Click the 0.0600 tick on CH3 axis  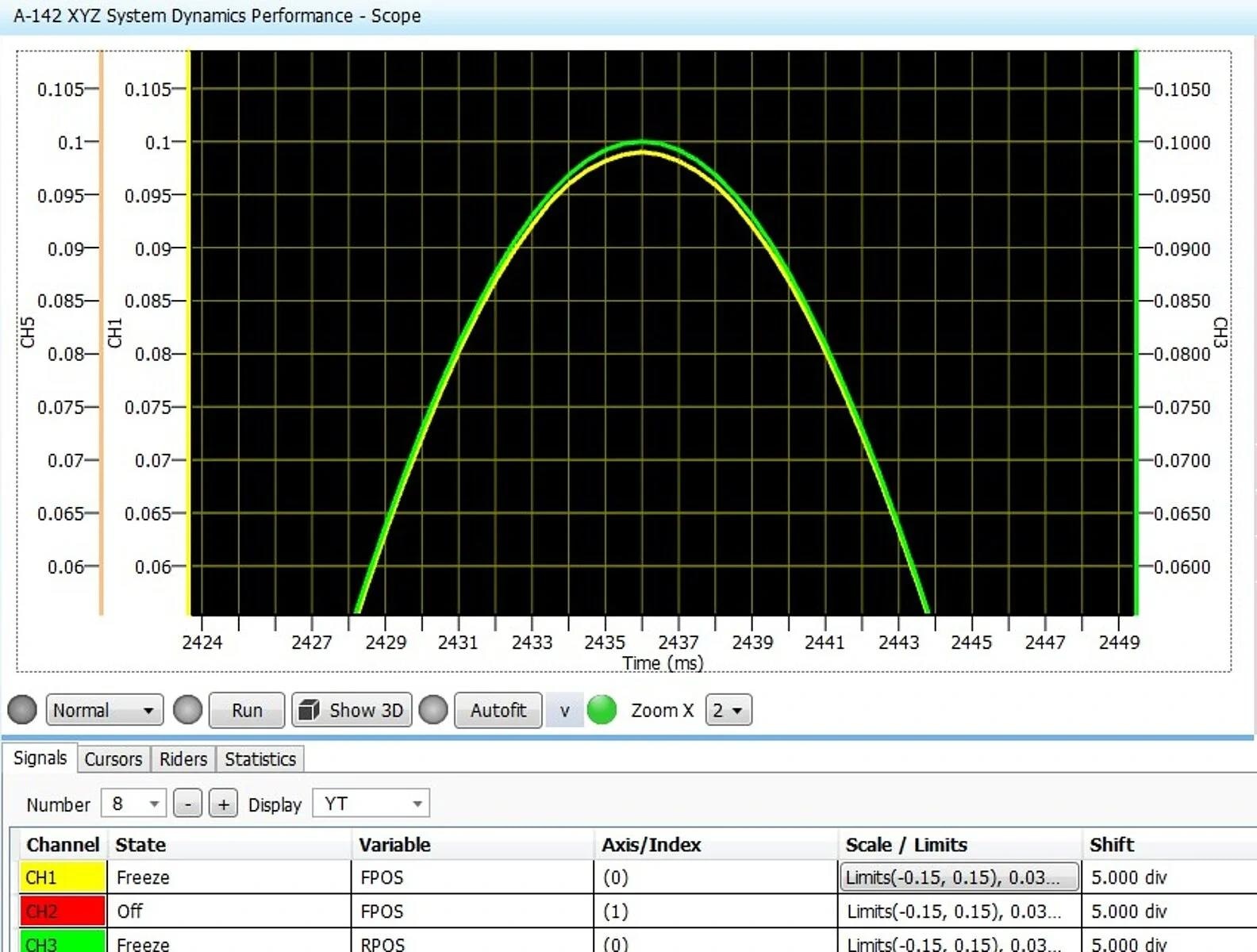click(1182, 566)
